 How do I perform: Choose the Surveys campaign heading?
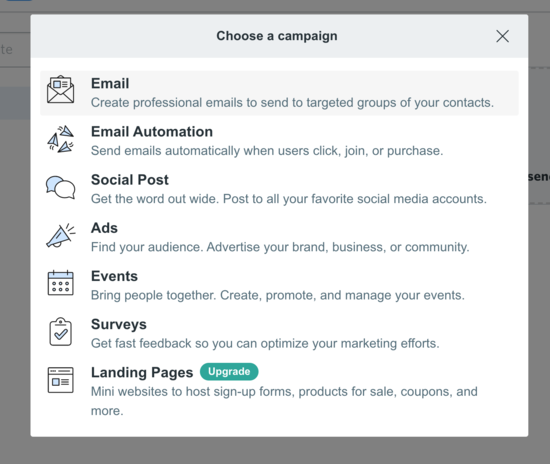(119, 324)
